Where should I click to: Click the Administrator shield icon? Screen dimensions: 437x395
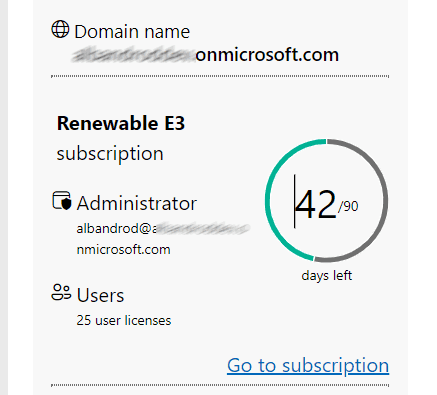coord(62,201)
